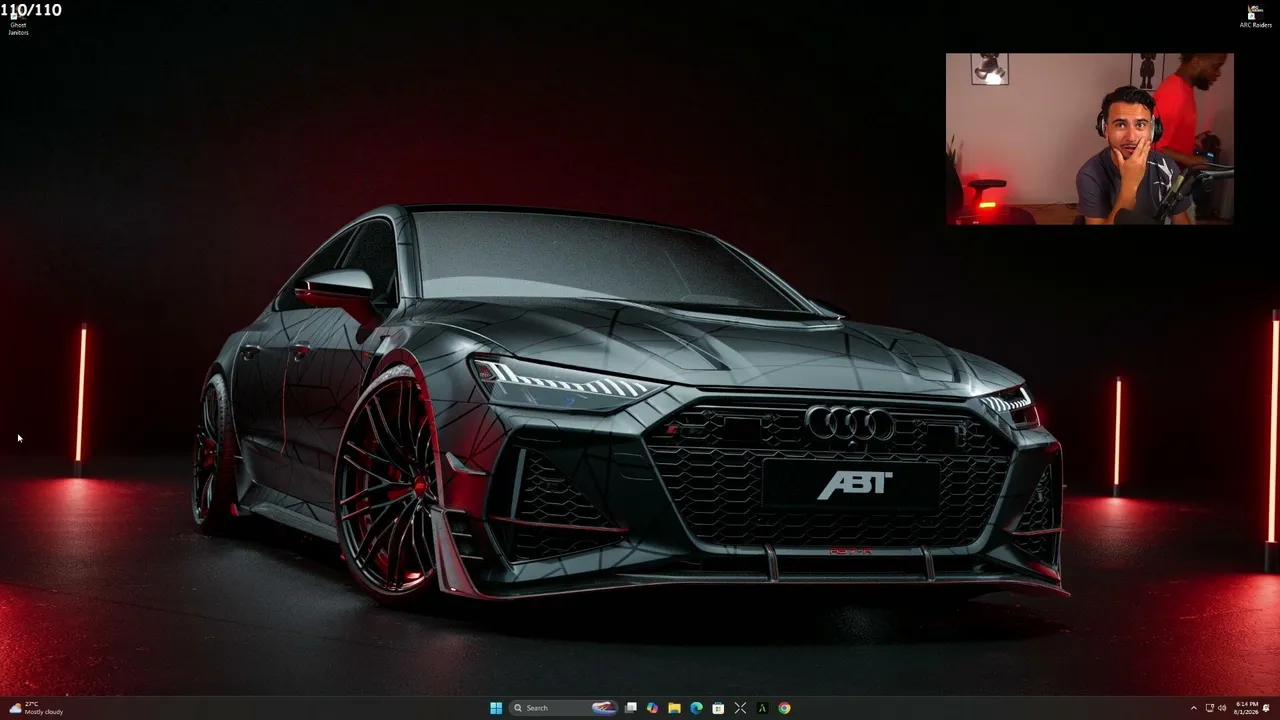
Task: Open the weather widget showing Mostly cloudy
Action: (x=36, y=708)
